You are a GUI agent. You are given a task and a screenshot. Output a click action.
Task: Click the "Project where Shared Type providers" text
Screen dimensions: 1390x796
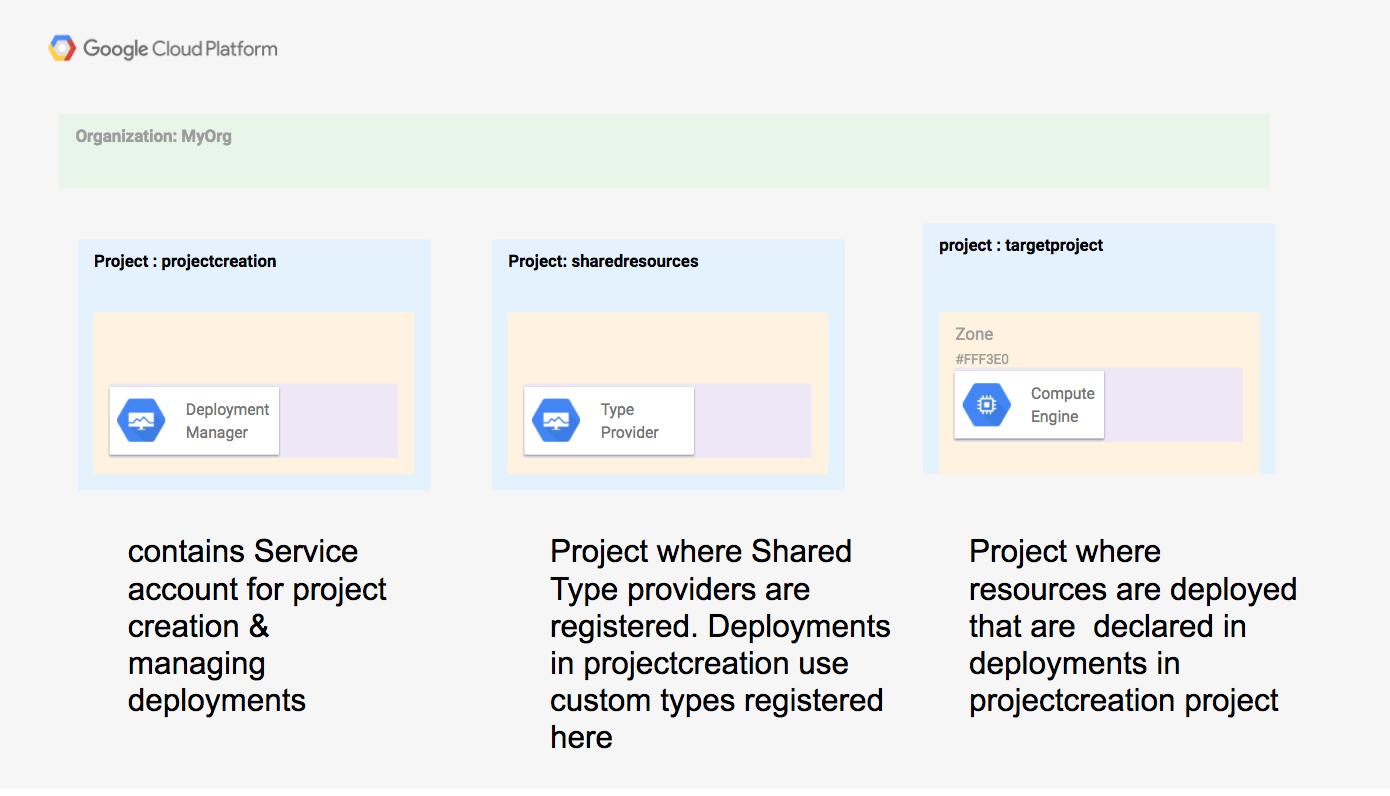click(718, 644)
